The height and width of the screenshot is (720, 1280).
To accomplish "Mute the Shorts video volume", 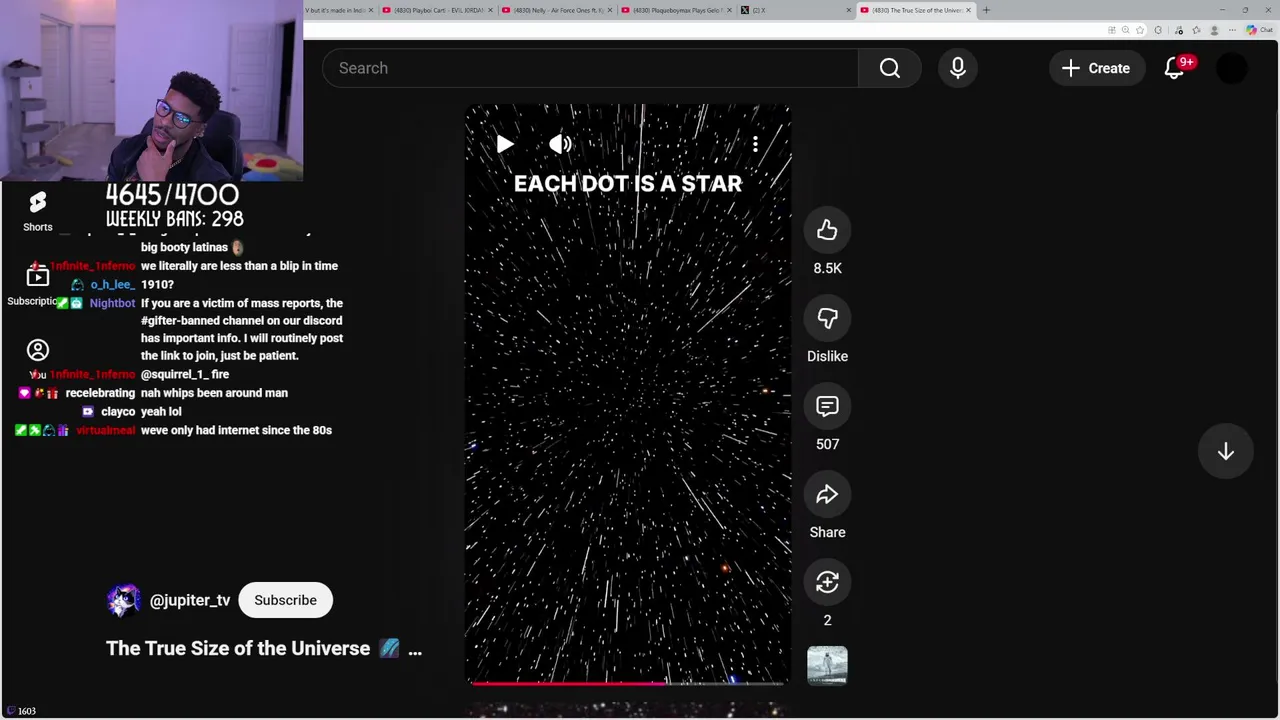I will pyautogui.click(x=560, y=144).
